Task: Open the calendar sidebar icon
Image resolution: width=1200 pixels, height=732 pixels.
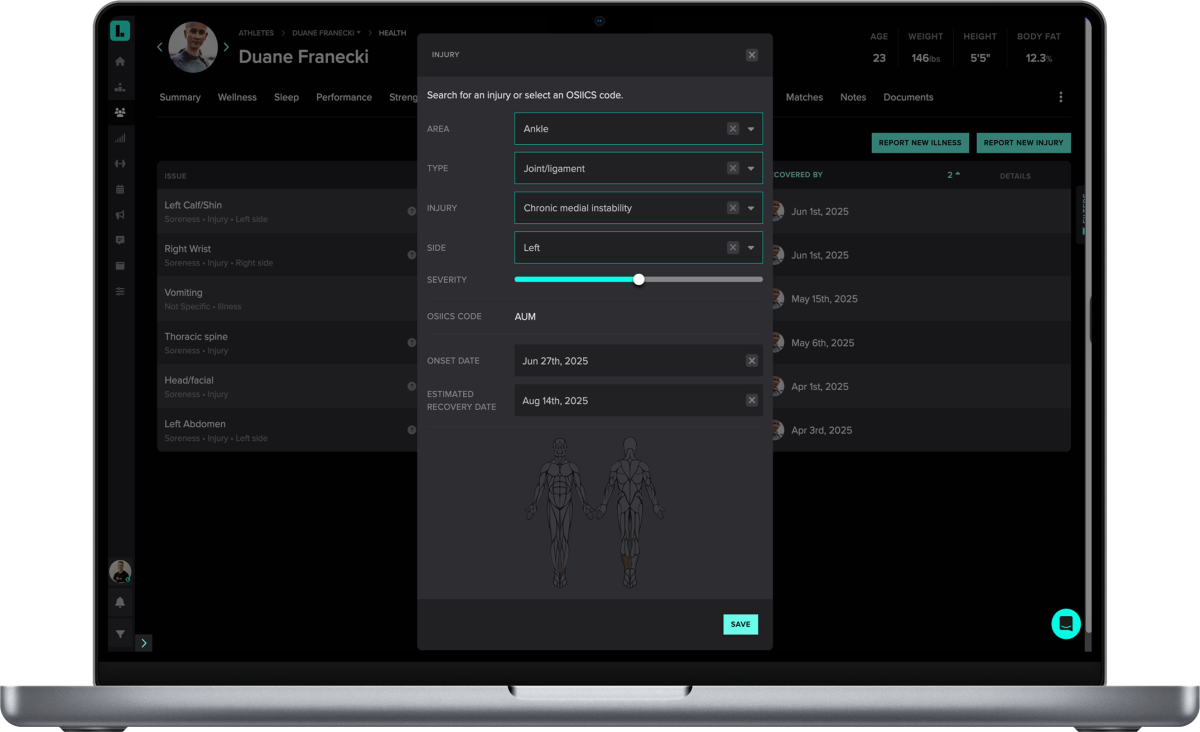Action: 120,189
